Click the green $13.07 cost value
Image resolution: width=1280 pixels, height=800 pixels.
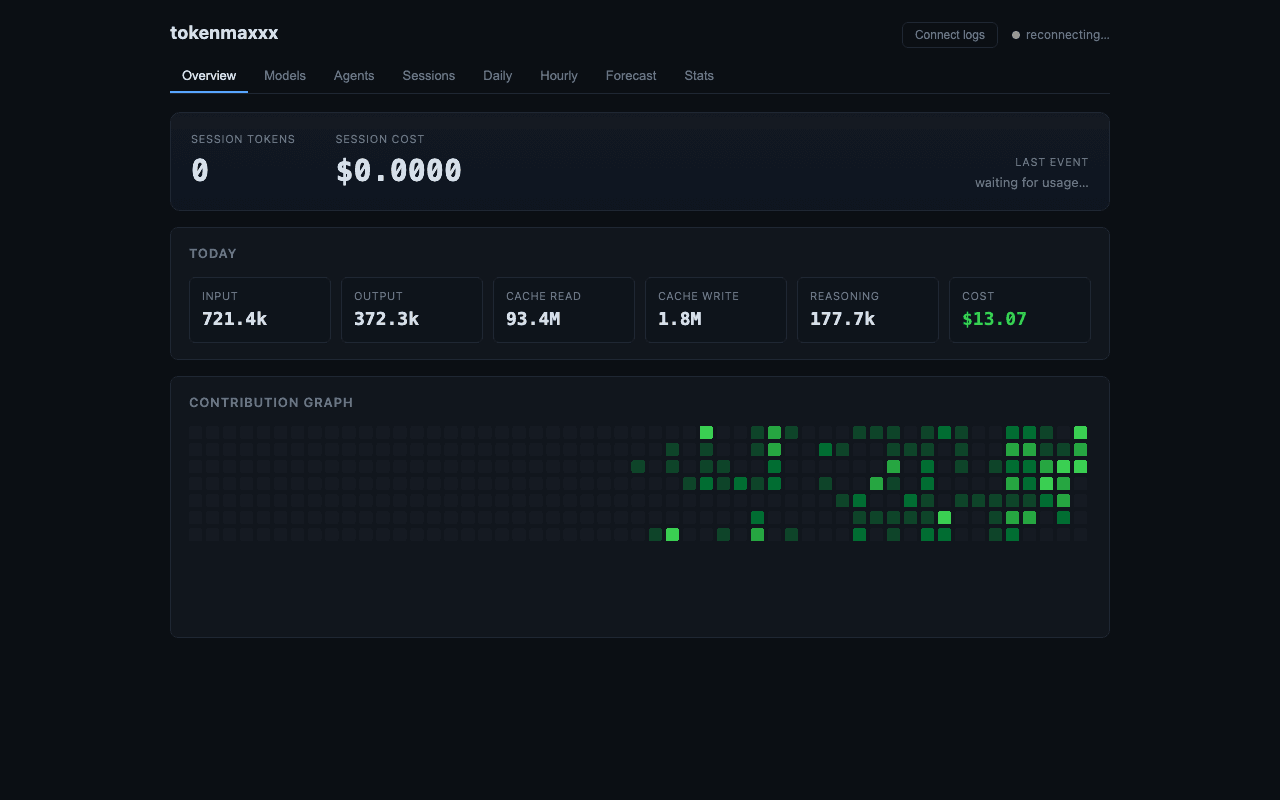[994, 319]
